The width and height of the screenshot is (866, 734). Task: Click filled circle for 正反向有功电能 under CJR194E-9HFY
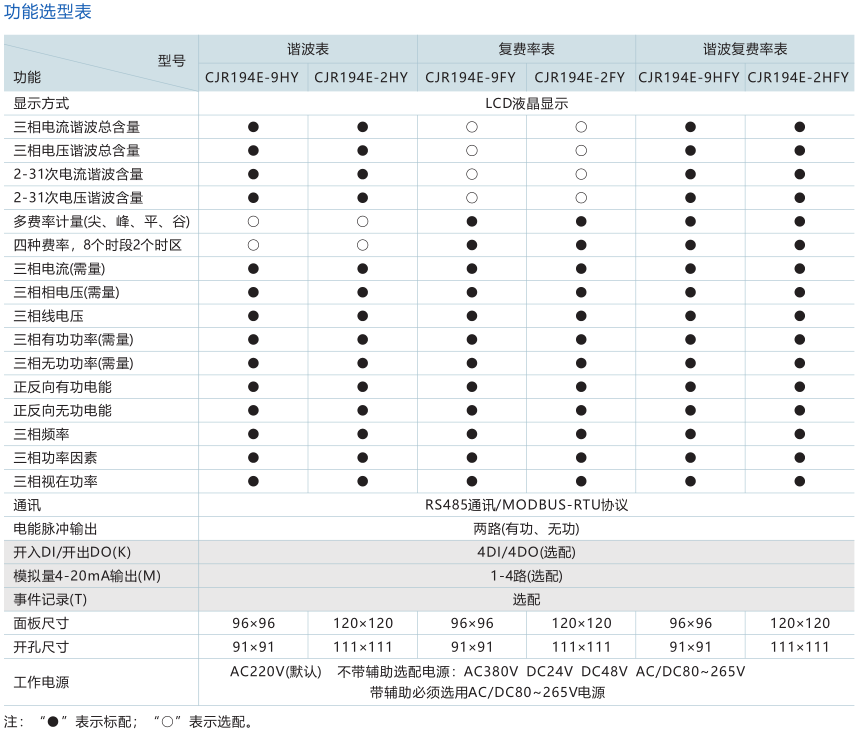coord(690,387)
